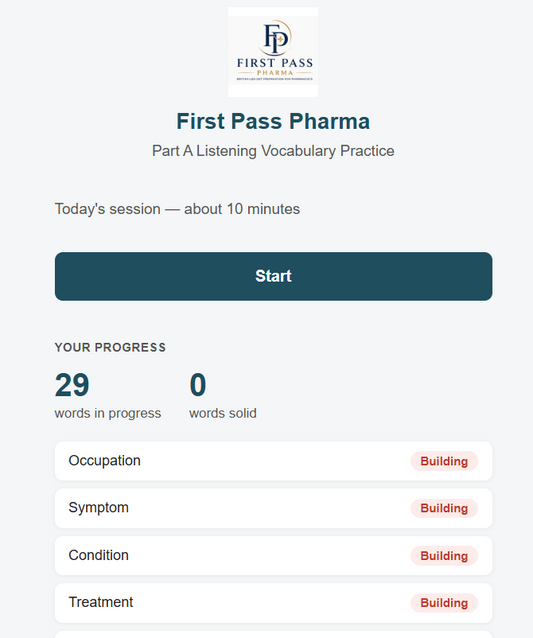
Task: Open the Occupation category row
Action: click(x=273, y=461)
